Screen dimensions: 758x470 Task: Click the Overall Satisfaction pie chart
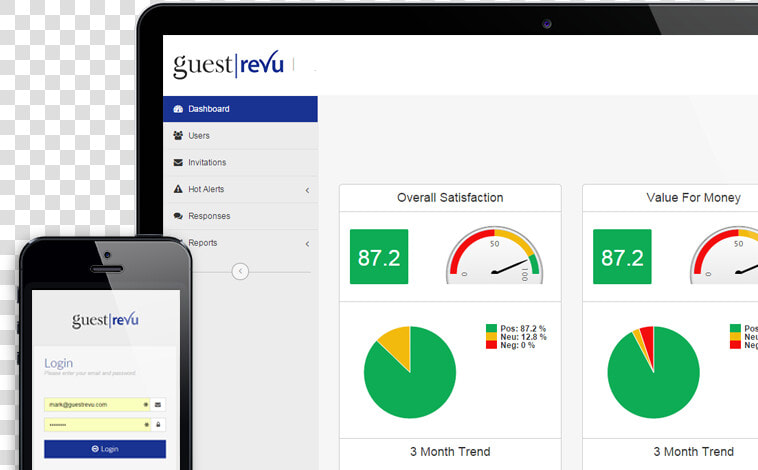410,372
